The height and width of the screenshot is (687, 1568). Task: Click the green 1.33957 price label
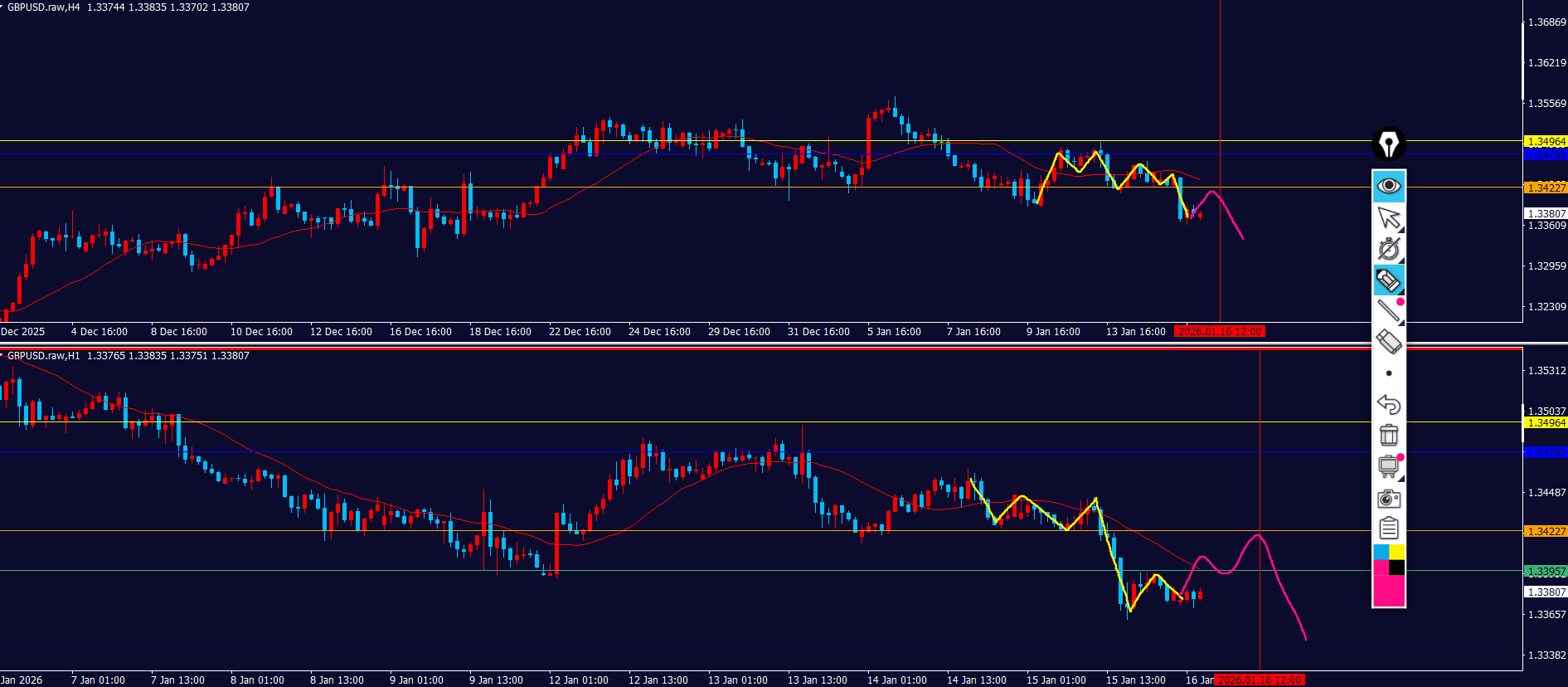1546,572
